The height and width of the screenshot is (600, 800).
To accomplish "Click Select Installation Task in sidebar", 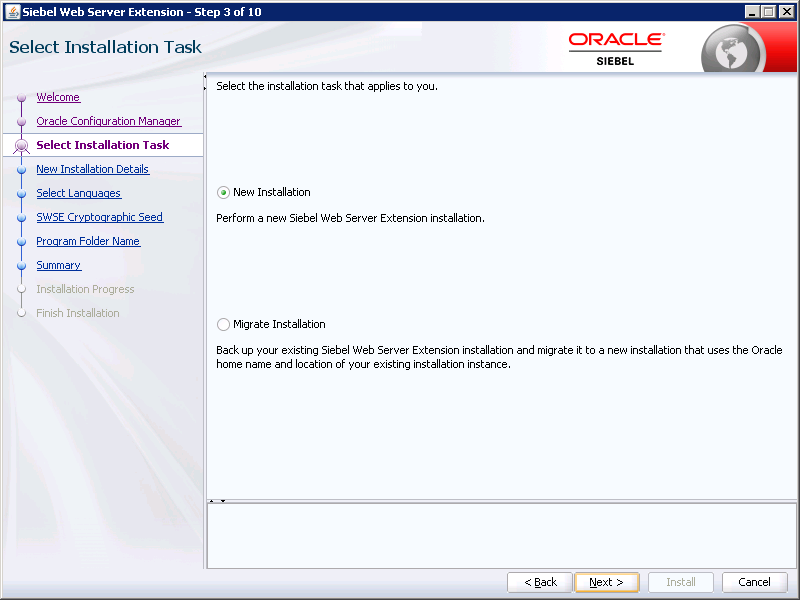I will pos(103,145).
